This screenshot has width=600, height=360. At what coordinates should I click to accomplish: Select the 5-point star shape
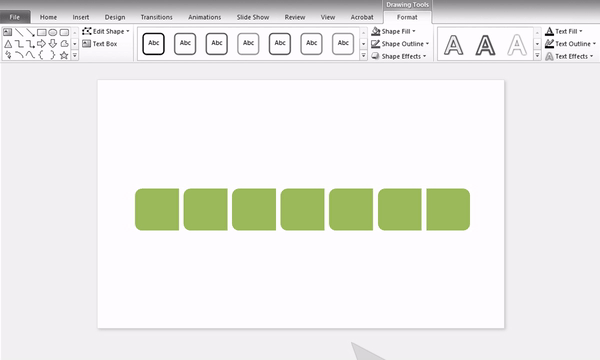[64, 55]
